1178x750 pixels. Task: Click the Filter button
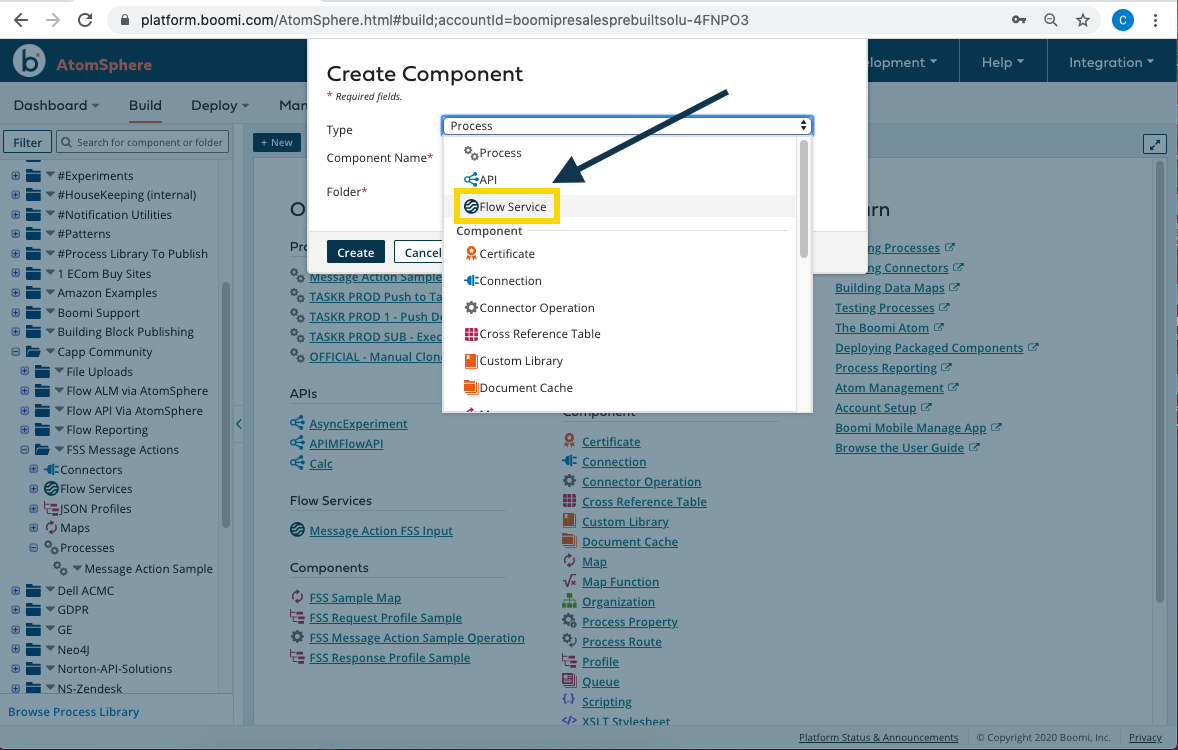[x=28, y=142]
